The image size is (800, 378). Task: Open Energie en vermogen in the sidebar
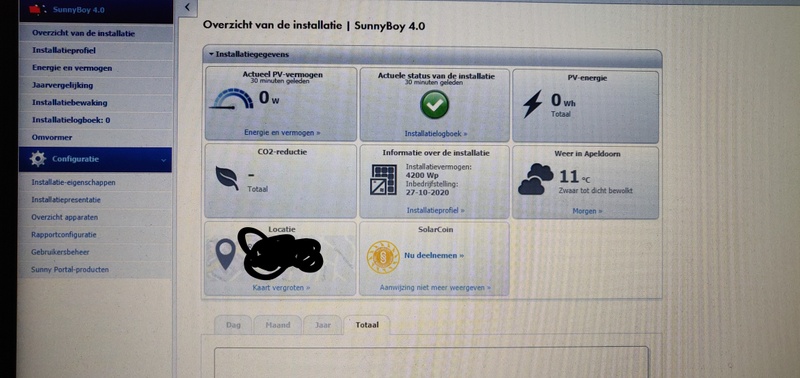(95, 68)
